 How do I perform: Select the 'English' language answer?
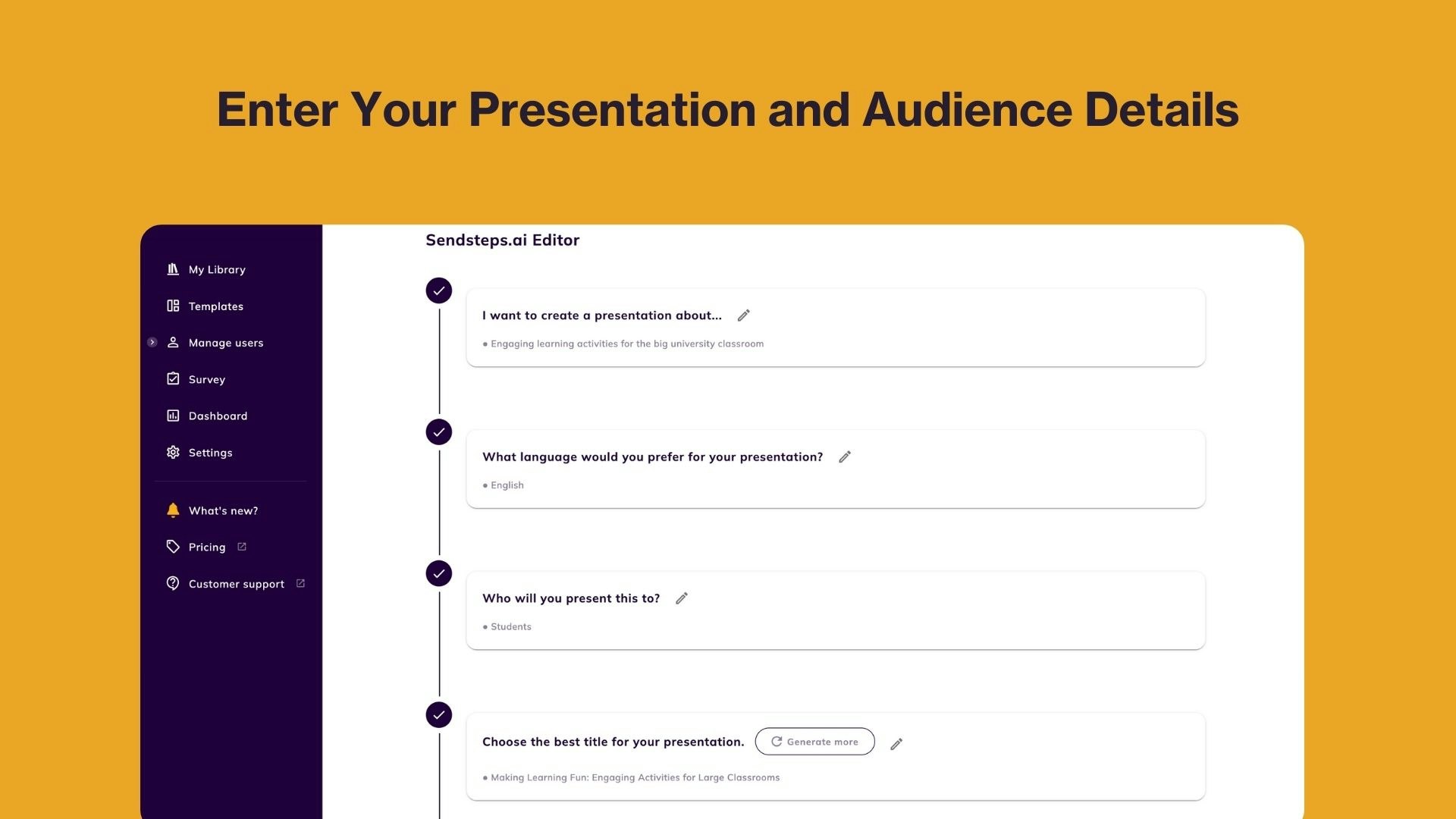507,485
